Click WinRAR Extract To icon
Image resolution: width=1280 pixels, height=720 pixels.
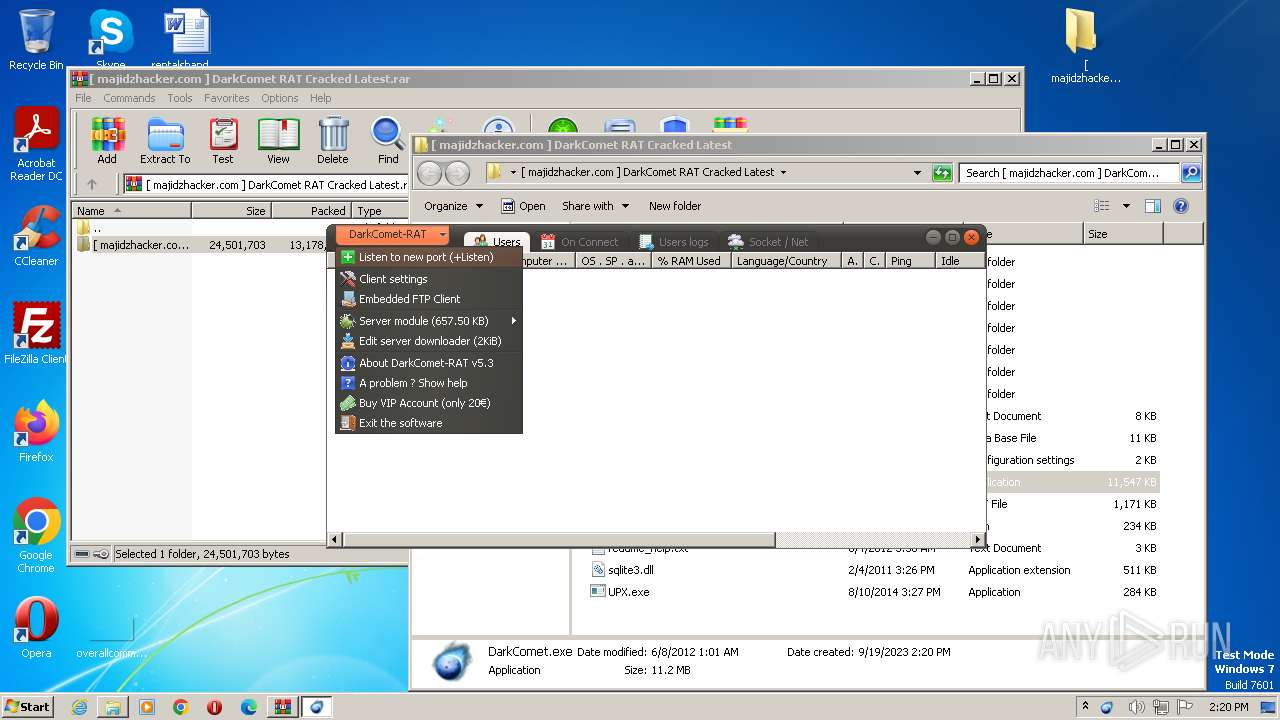[x=165, y=141]
